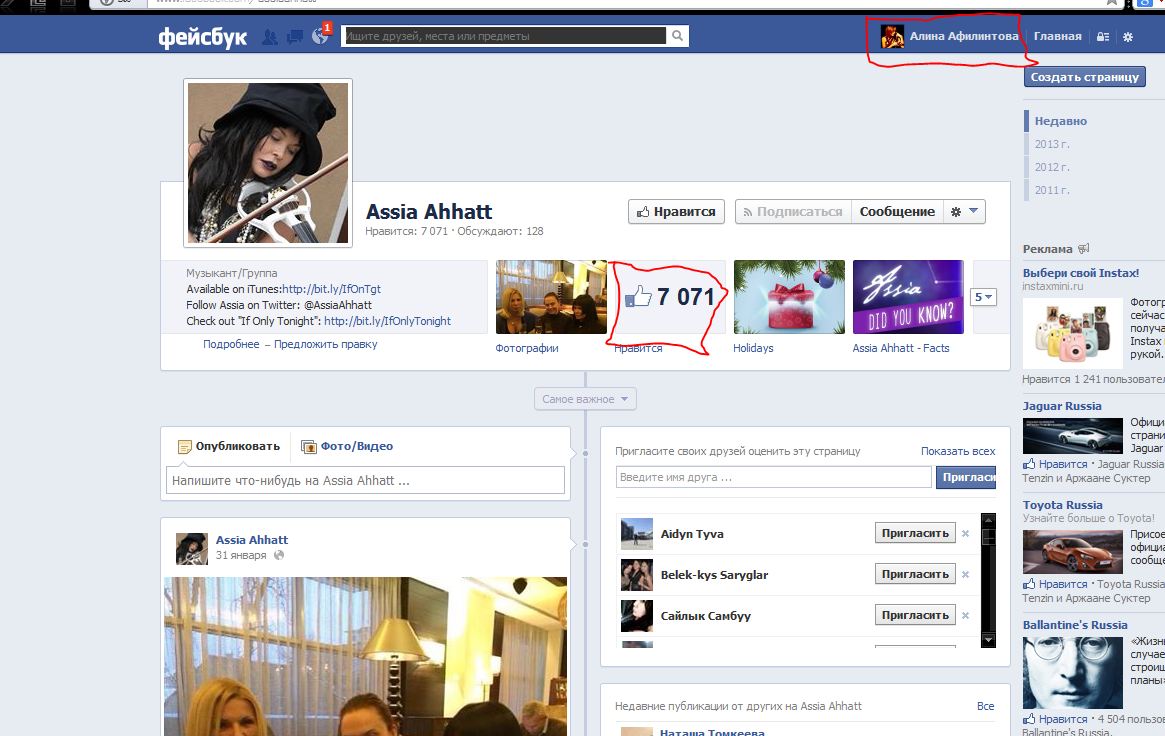The height and width of the screenshot is (736, 1165).
Task: Click Предложить правку link
Action: (x=325, y=344)
